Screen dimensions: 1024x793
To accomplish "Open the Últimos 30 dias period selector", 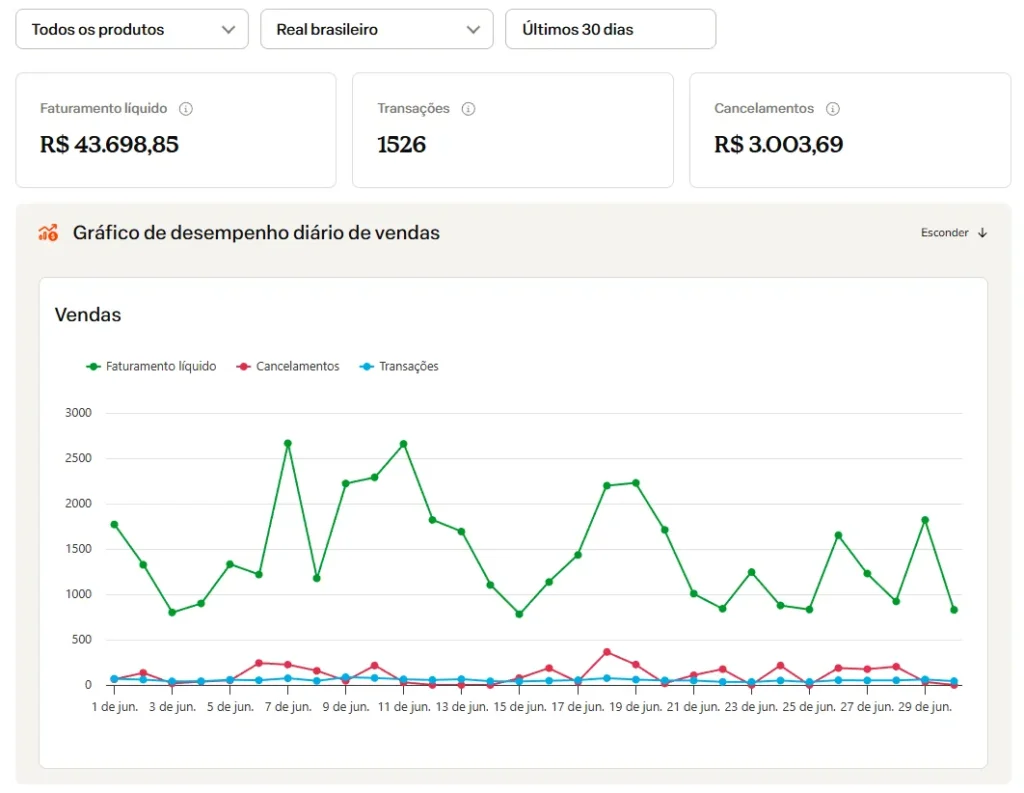I will 610,29.
